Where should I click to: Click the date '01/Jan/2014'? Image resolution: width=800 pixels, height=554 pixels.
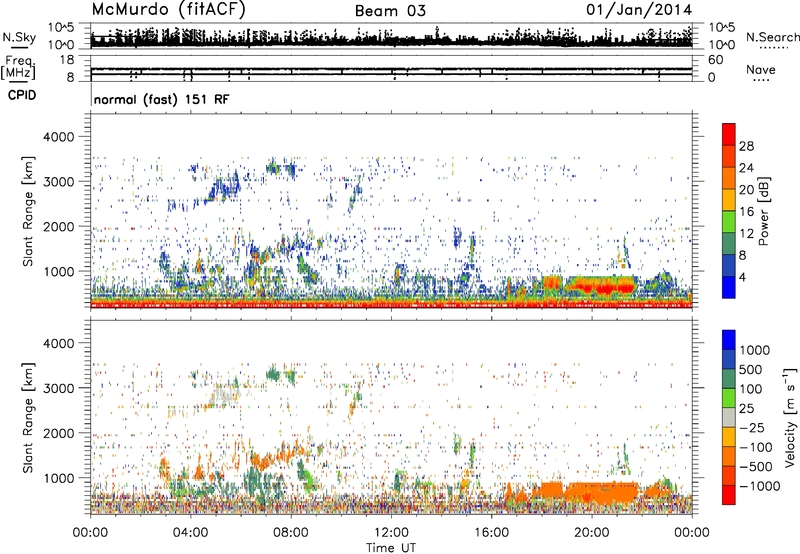639,10
